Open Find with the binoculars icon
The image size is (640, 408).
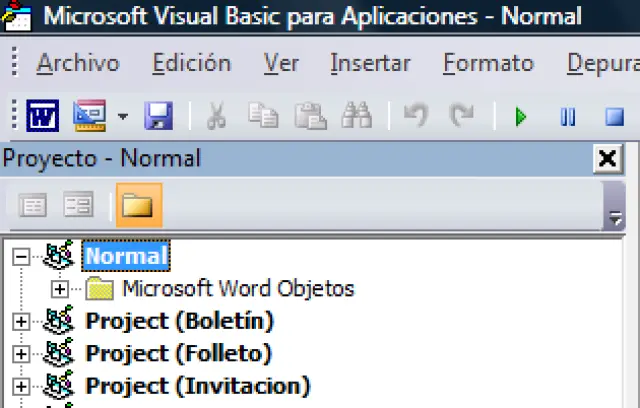tap(356, 116)
